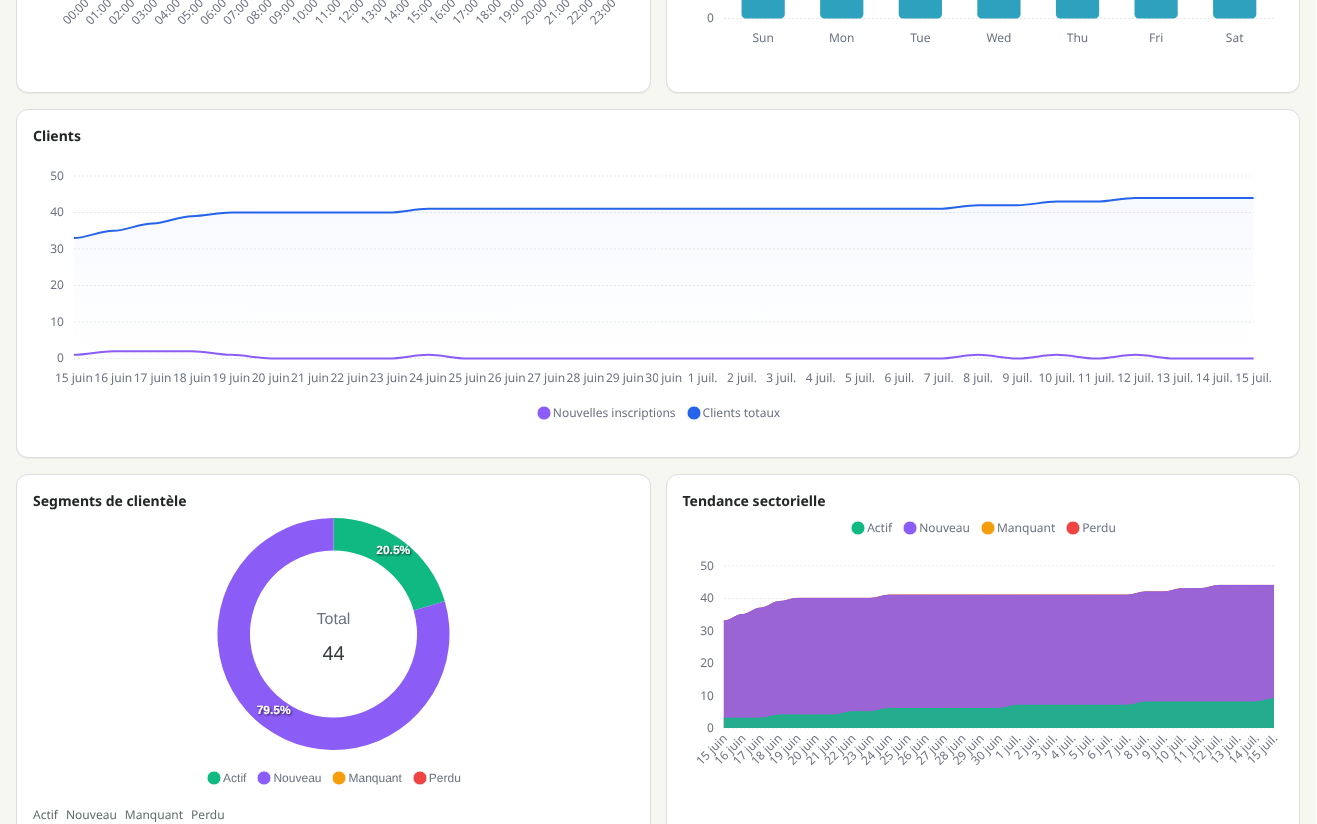Click the blue Clients totaux line
1317x824 pixels.
tap(664, 209)
